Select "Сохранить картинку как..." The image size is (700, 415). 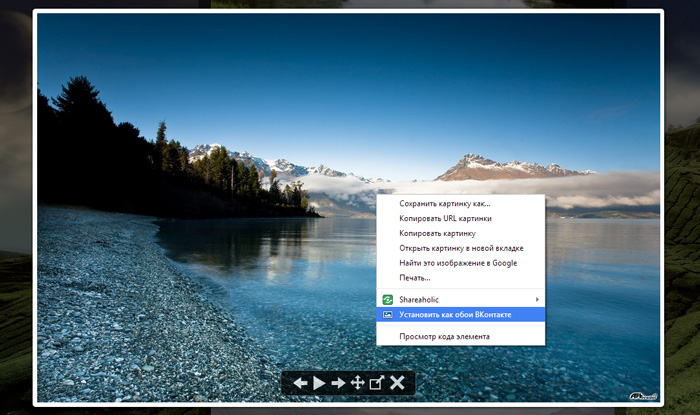click(444, 203)
